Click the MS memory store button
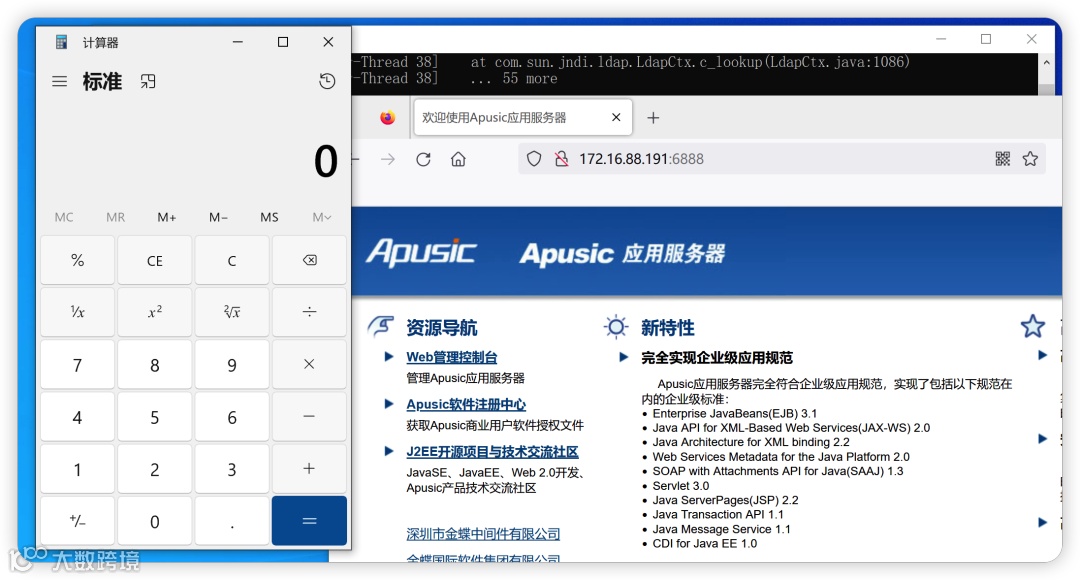Screen dimensions: 1080x580 point(269,217)
